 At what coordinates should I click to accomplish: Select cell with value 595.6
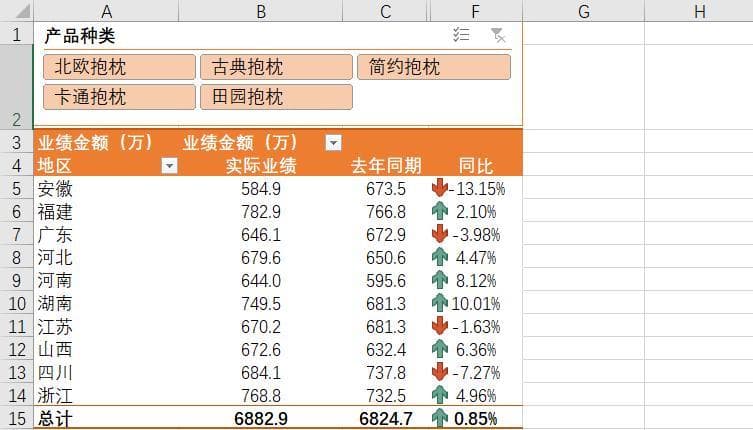click(386, 281)
